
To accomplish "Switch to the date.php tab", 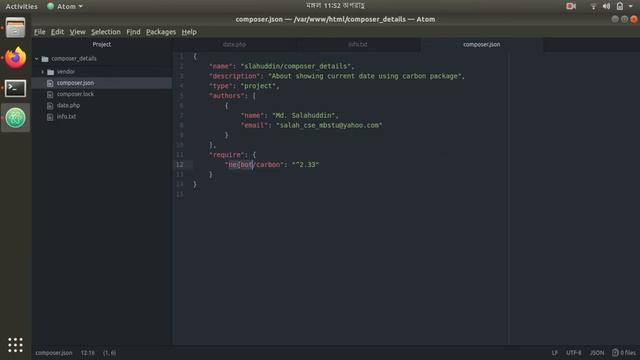I will 235,44.
